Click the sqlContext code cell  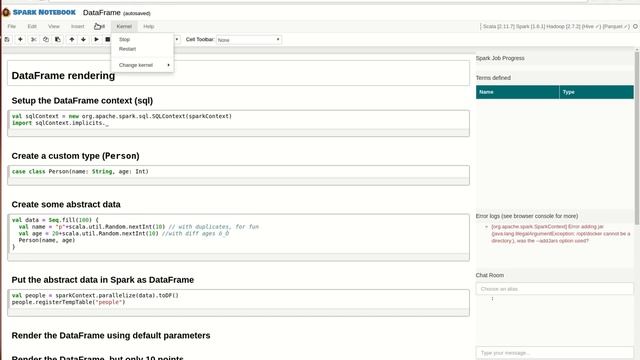pos(238,123)
